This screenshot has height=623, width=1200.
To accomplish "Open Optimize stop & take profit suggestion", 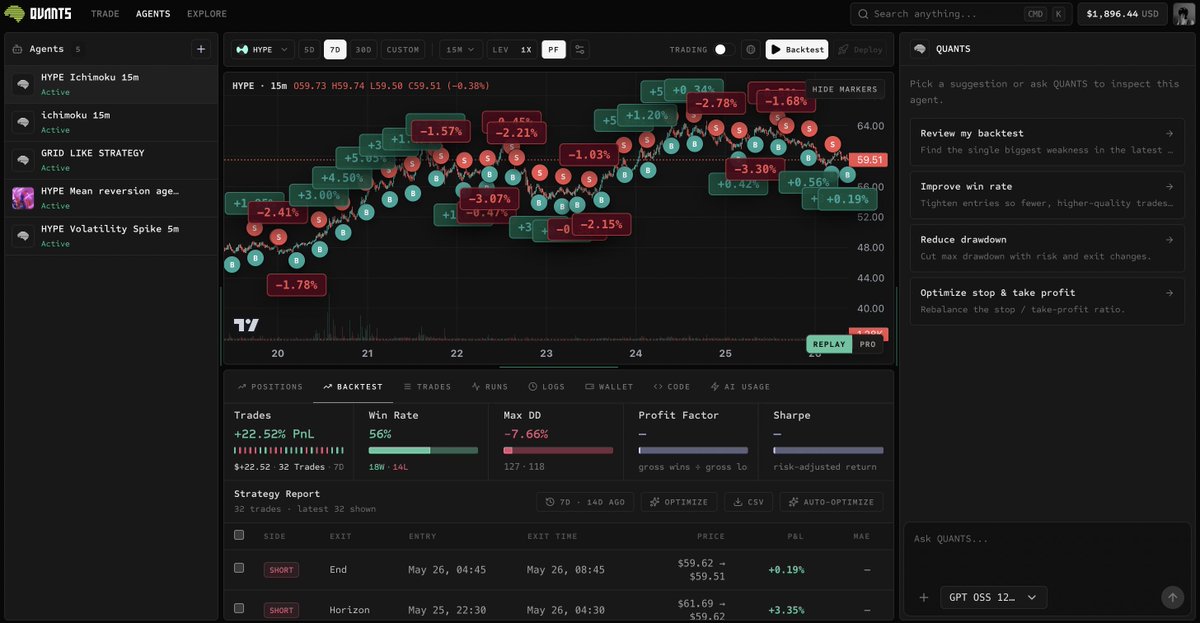I will pos(1047,300).
